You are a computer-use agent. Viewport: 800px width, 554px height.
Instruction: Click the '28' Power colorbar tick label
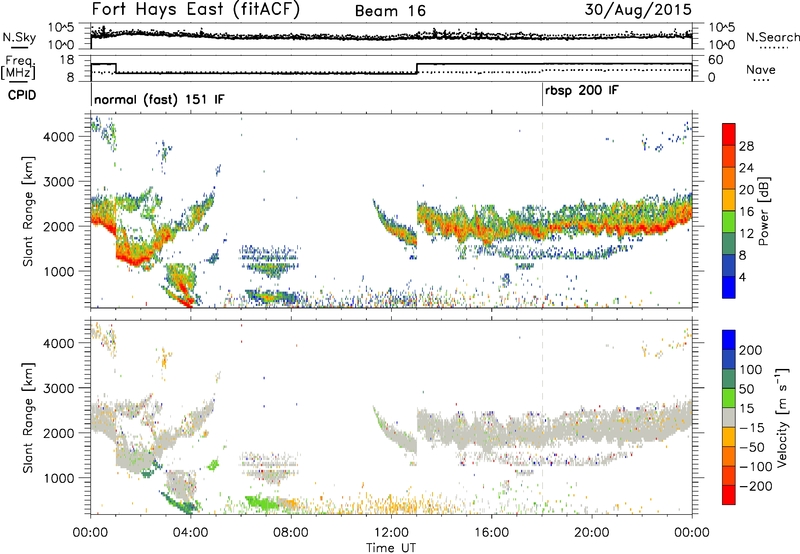746,146
